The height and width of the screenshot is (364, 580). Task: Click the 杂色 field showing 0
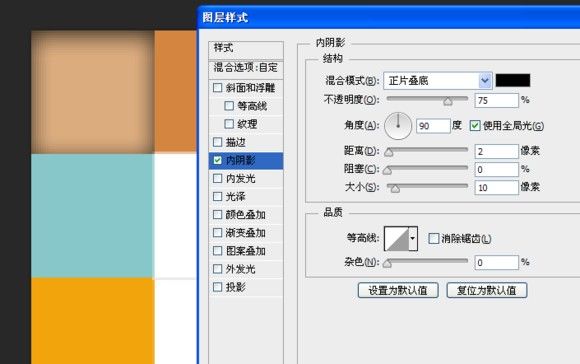(x=496, y=263)
